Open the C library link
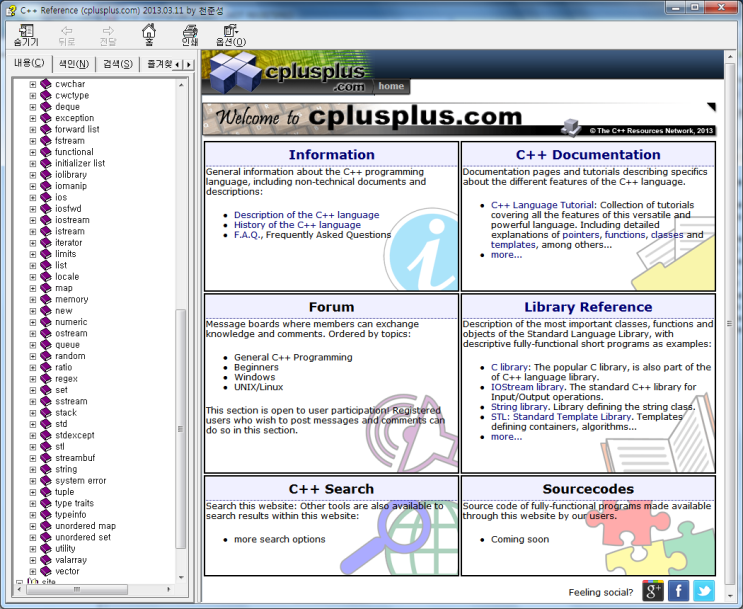743x609 pixels. click(509, 367)
